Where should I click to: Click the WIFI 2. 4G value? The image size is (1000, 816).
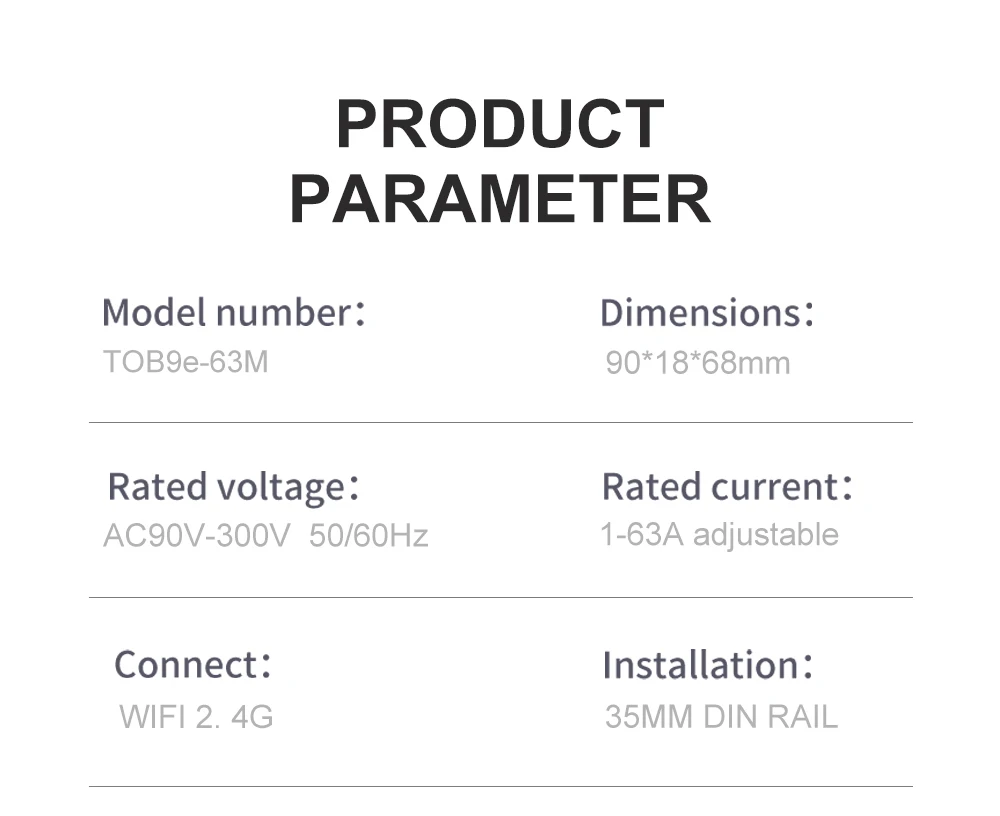(x=196, y=716)
